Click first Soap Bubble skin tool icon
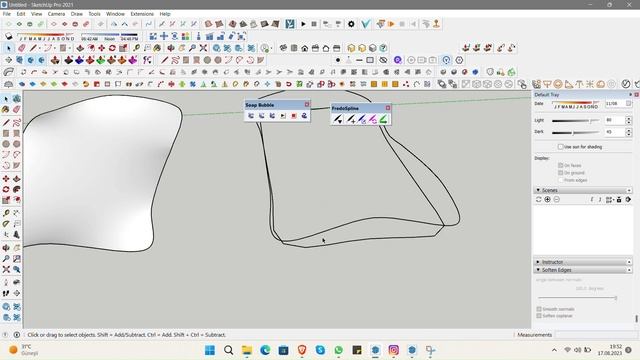The image size is (640, 360). (251, 116)
